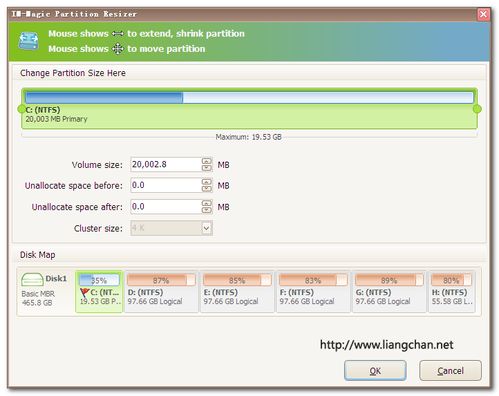This screenshot has width=499, height=396.
Task: Click the 89% usage bar of G:
Action: (389, 280)
